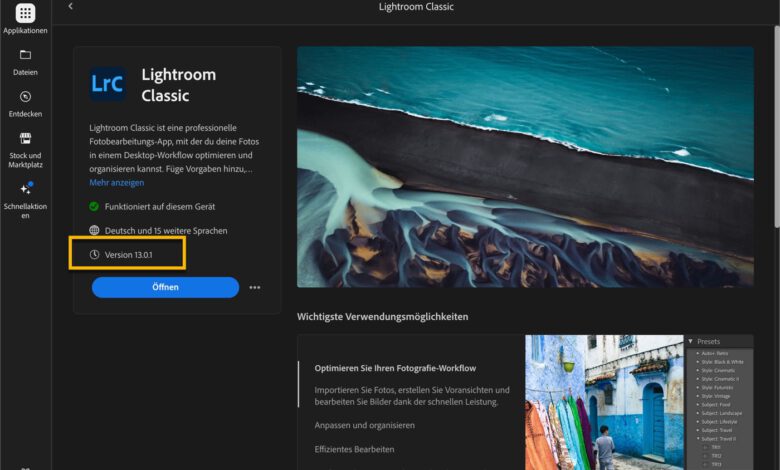The image size is (780, 470).
Task: Click the Lightroom Classic app name heading
Action: [x=179, y=85]
